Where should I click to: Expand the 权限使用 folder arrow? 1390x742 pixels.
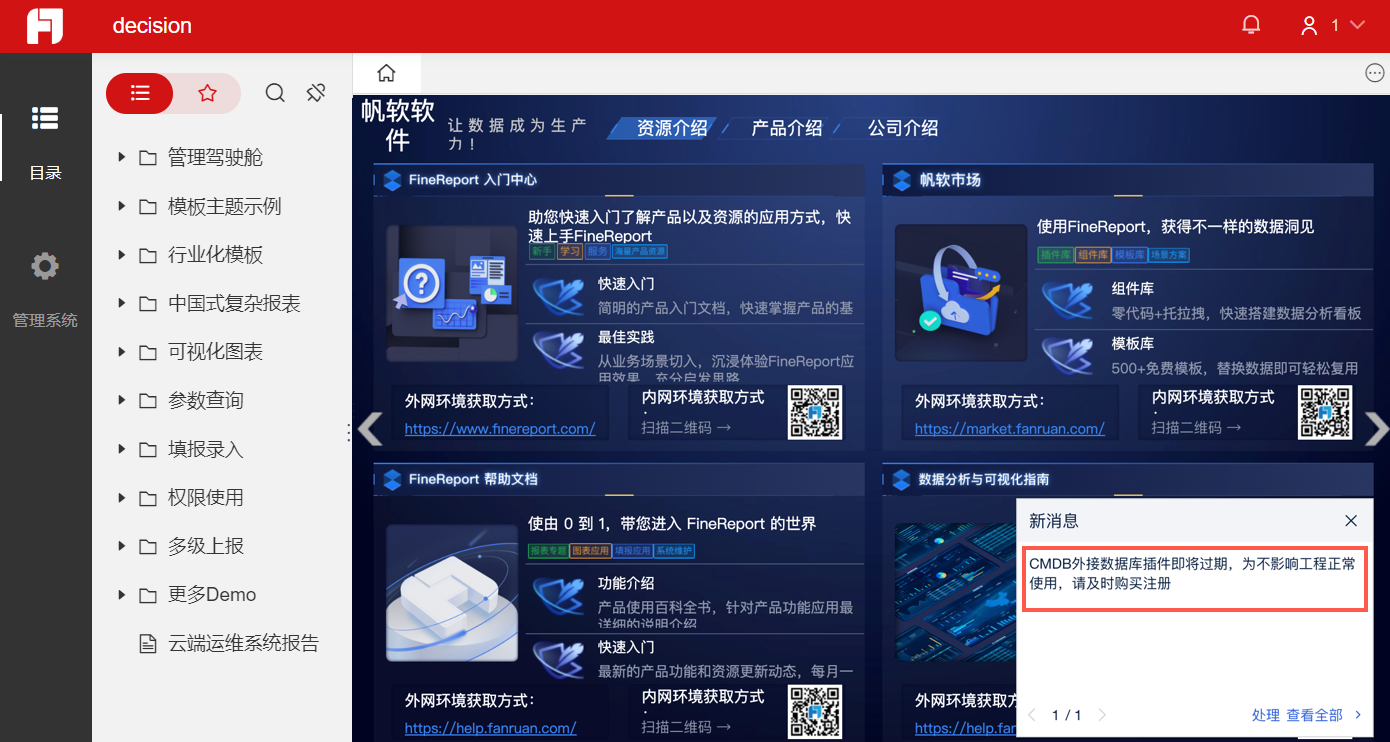tap(122, 497)
